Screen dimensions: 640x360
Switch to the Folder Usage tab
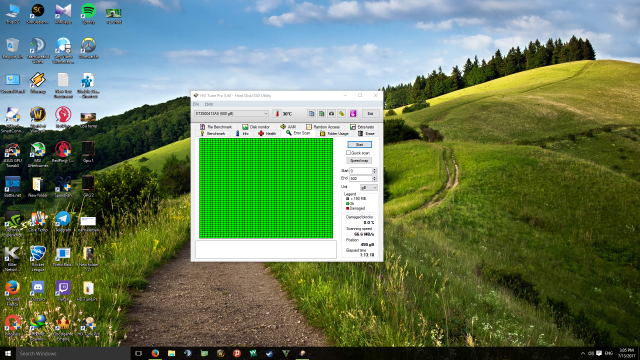[x=334, y=133]
